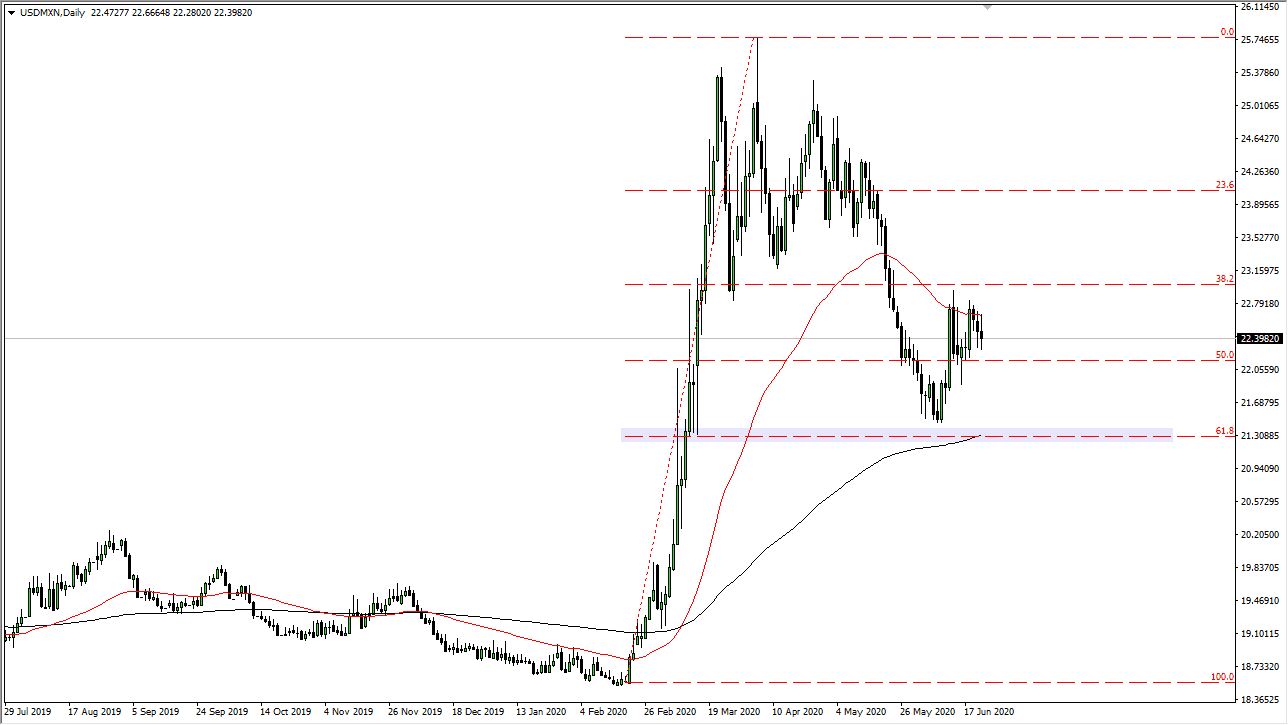Open the chart menu arrow beside USDMXN
Viewport: 1288px width, 725px height.
click(10, 13)
